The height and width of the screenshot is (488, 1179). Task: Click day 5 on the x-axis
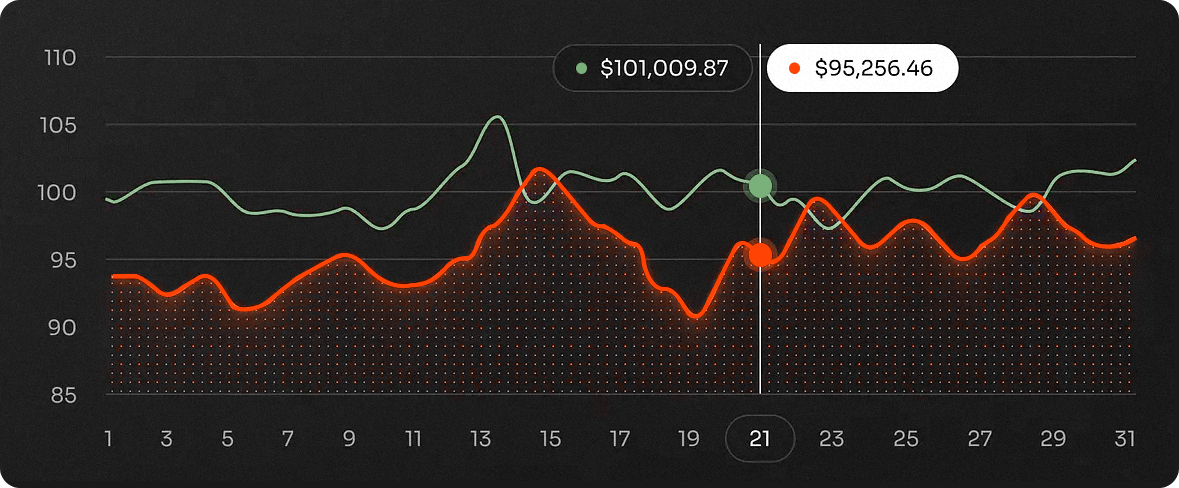[x=228, y=438]
